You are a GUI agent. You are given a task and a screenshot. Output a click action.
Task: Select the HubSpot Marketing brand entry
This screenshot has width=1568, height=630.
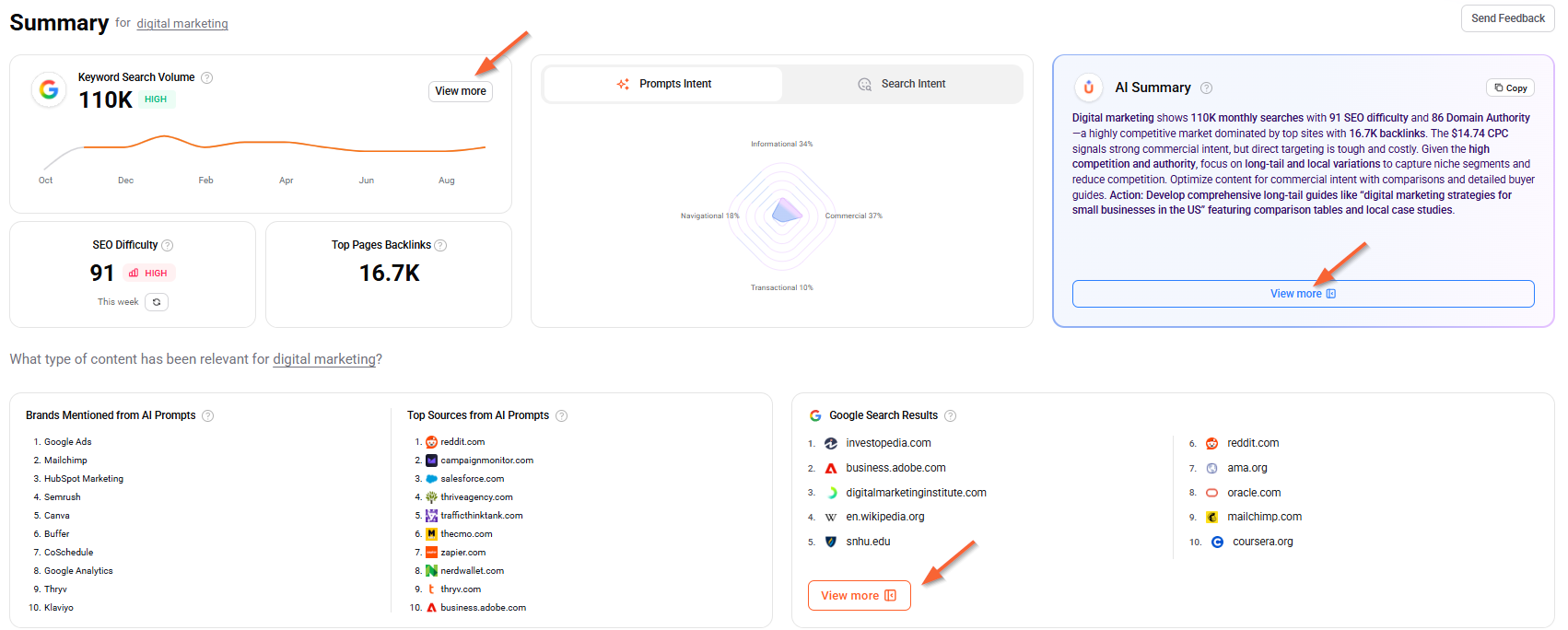[x=84, y=479]
